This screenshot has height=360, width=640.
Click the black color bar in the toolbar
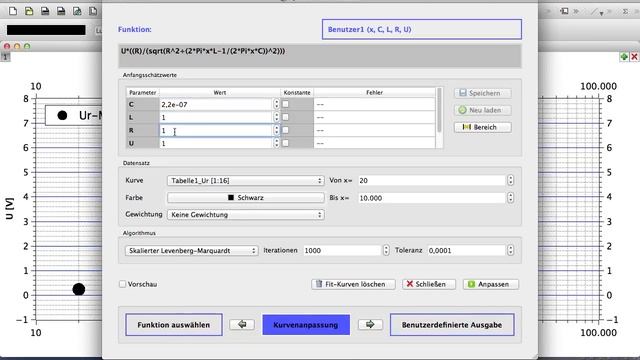click(46, 30)
